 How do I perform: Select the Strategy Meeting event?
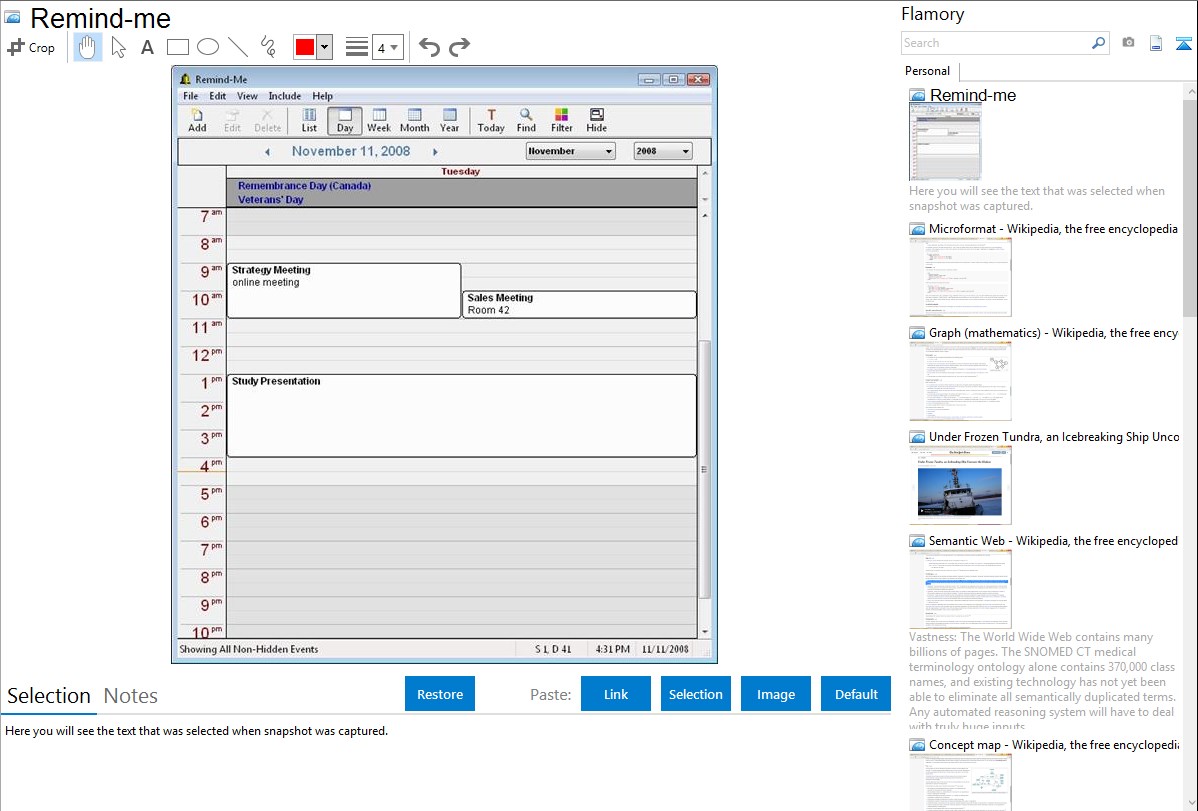pyautogui.click(x=344, y=290)
